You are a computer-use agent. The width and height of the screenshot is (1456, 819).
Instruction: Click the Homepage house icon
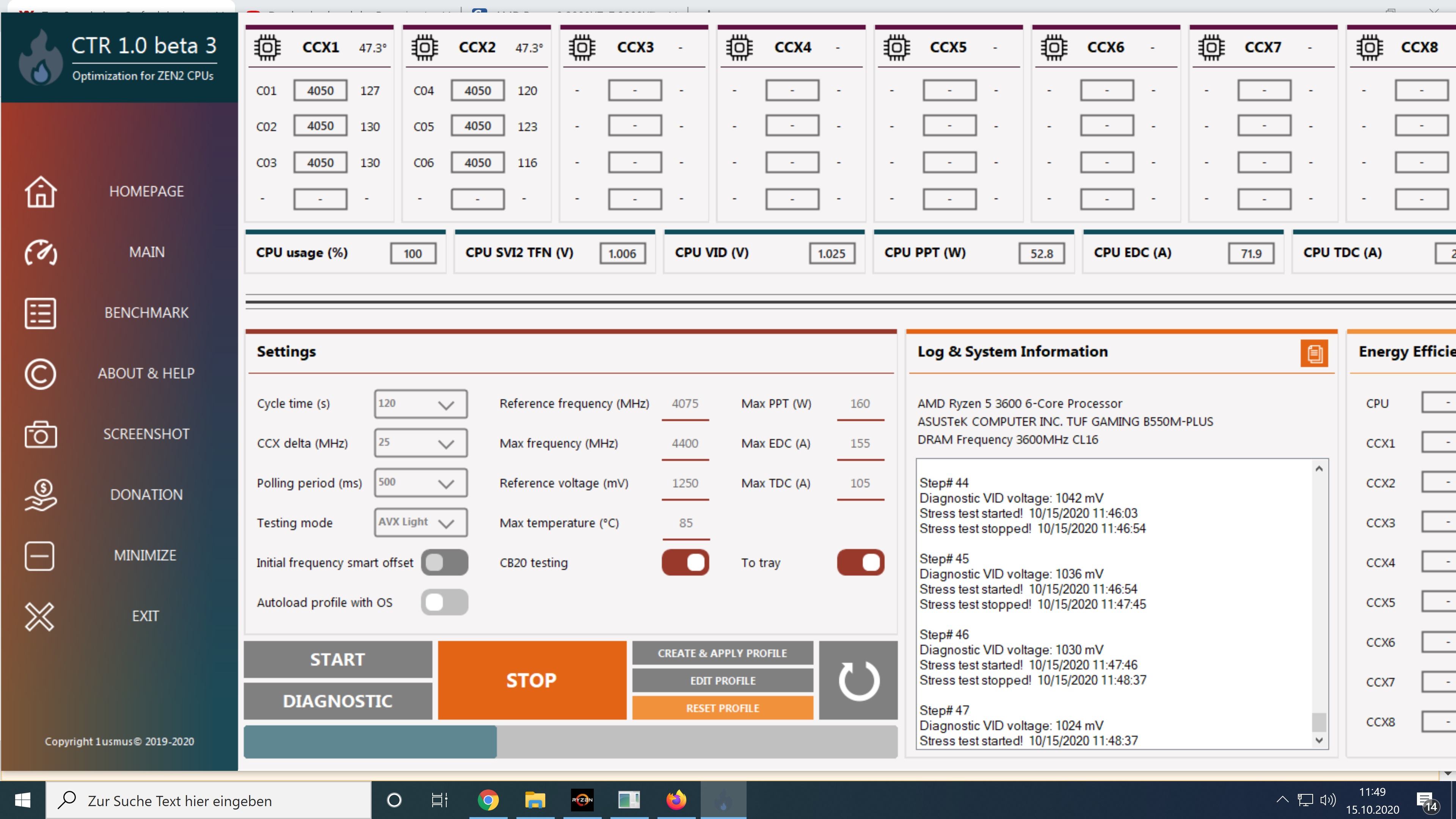[x=40, y=191]
